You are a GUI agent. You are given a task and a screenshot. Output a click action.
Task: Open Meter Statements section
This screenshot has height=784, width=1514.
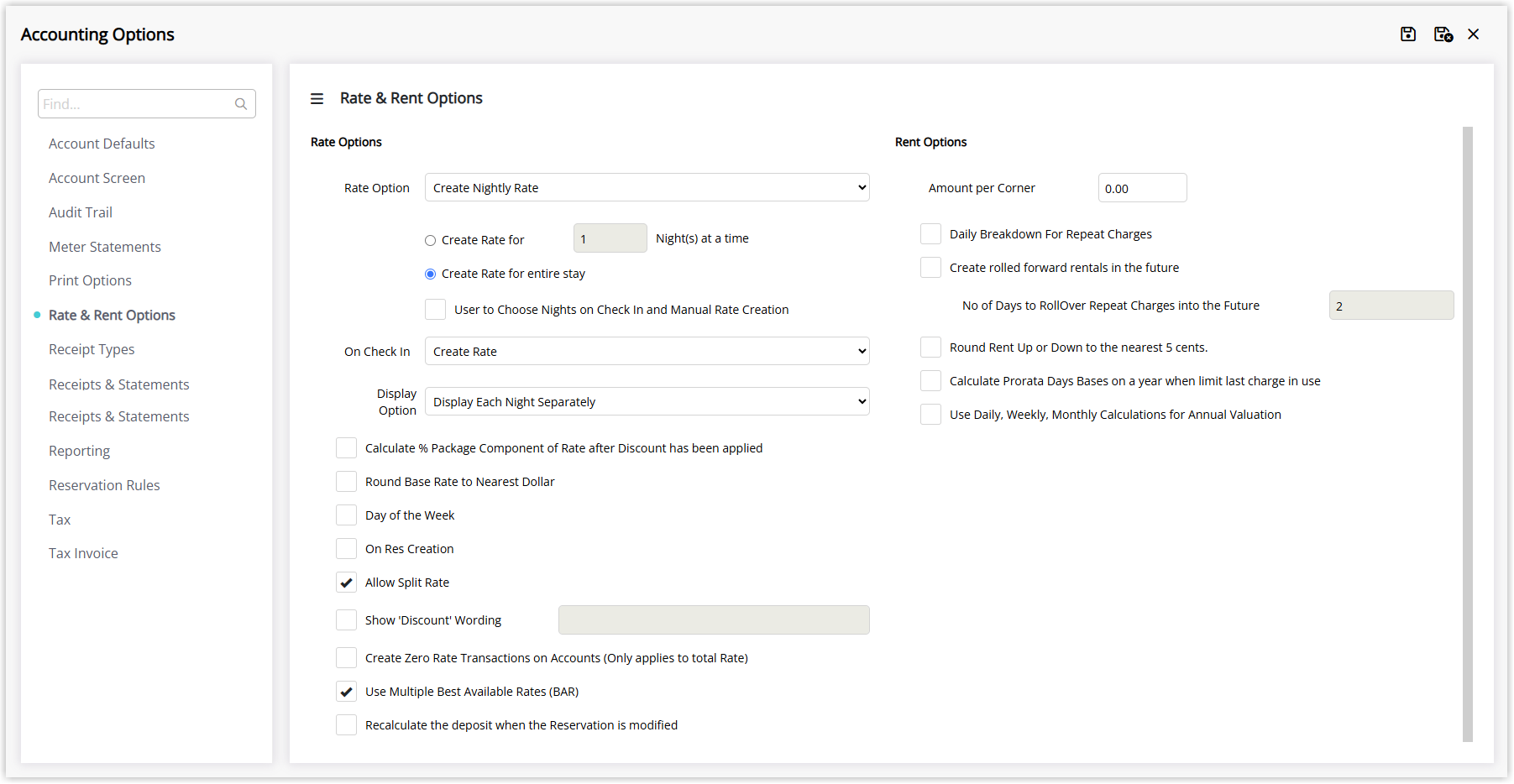pyautogui.click(x=105, y=247)
